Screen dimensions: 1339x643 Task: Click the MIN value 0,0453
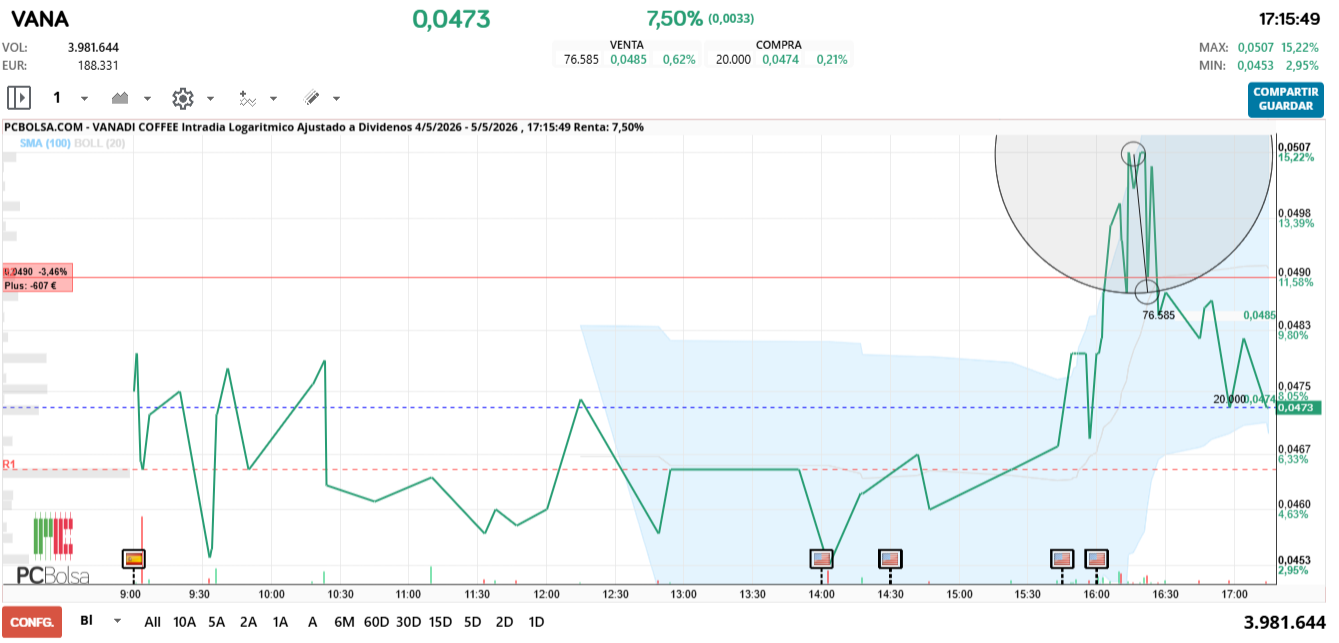(1256, 65)
